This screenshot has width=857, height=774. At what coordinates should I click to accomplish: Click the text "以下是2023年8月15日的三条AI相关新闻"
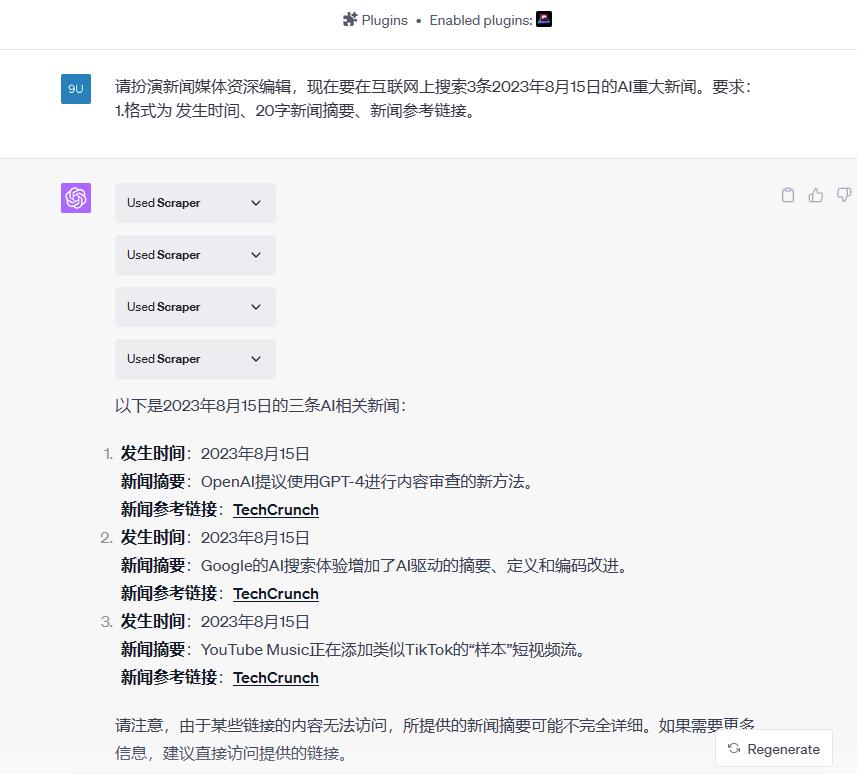pyautogui.click(x=260, y=406)
